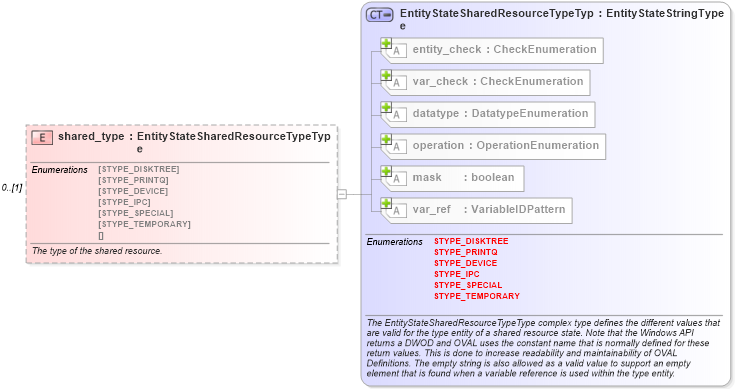The height and width of the screenshot is (389, 735).
Task: Select entity_check : CheckEnumeration attribute label
Action: point(504,50)
